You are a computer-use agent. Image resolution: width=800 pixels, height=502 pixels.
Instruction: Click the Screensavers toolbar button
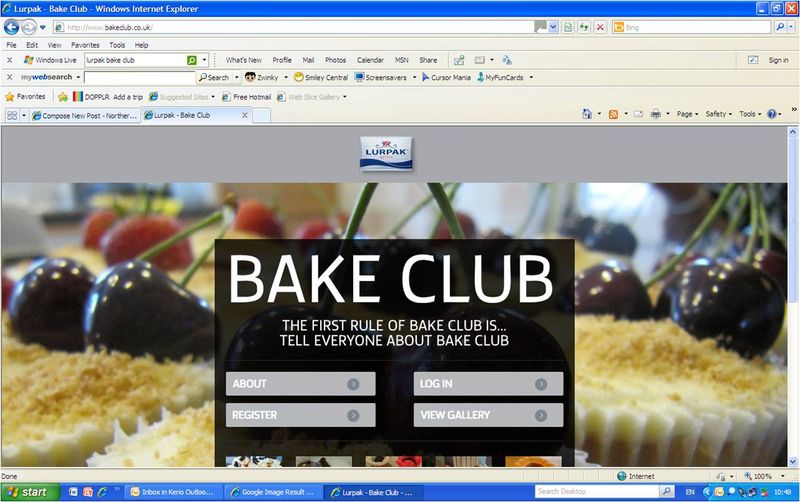381,78
